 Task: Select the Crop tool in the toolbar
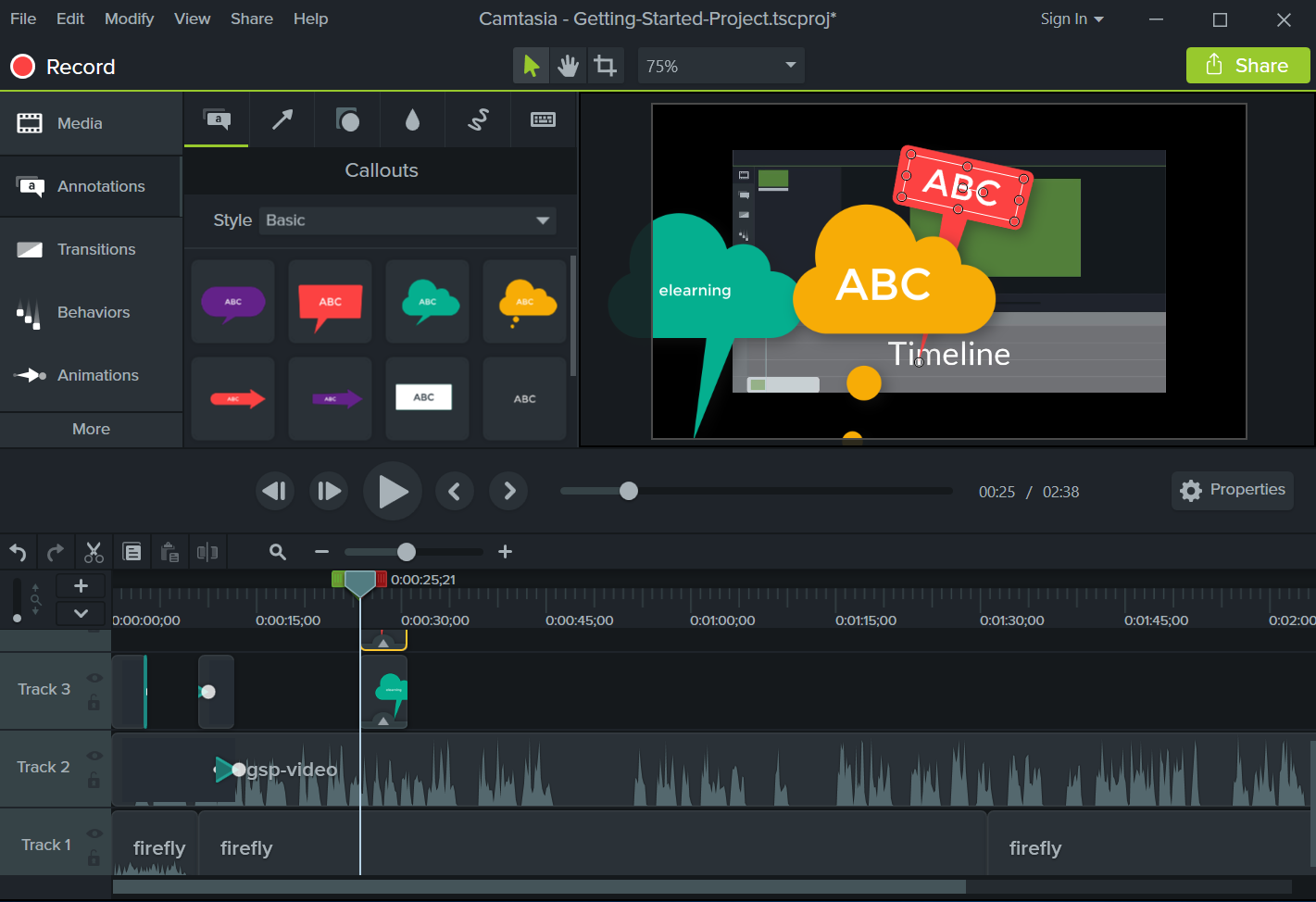click(606, 65)
